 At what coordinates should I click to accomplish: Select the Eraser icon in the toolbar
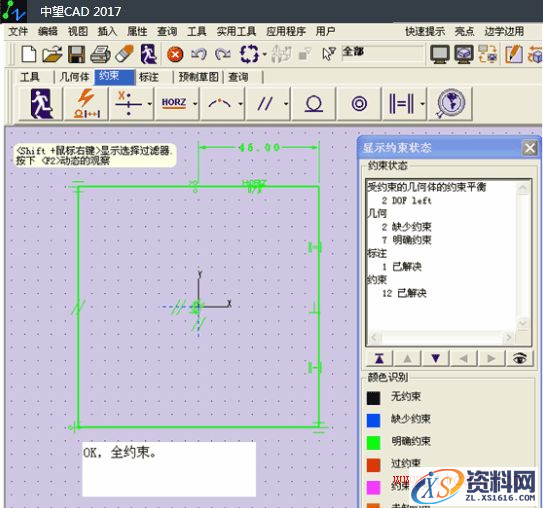124,54
